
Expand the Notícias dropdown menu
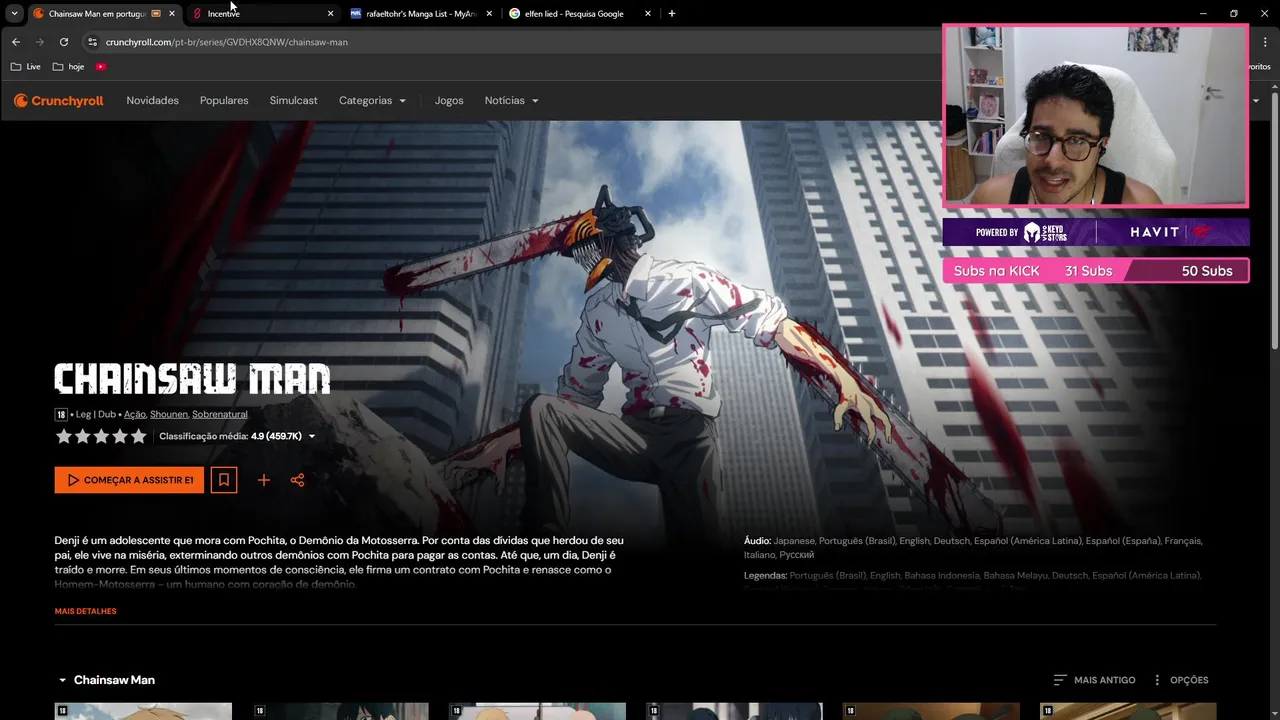511,100
